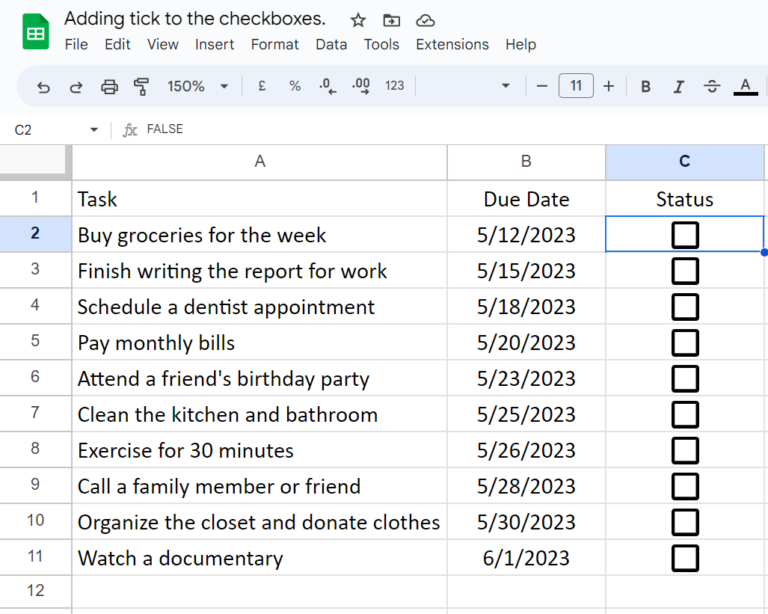Toggle the Watch a documentary checkbox

pyautogui.click(x=685, y=558)
